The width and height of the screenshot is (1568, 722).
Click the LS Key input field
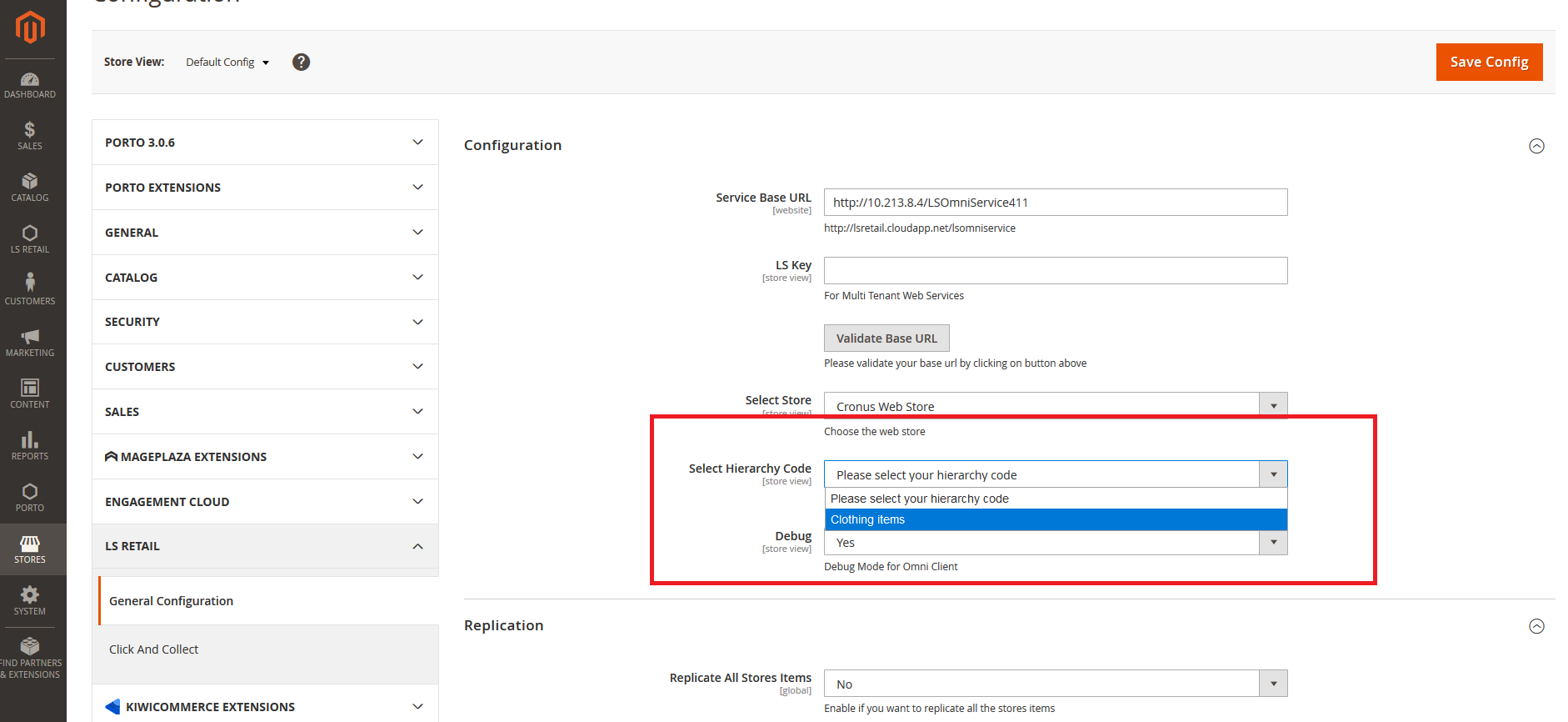point(1055,270)
